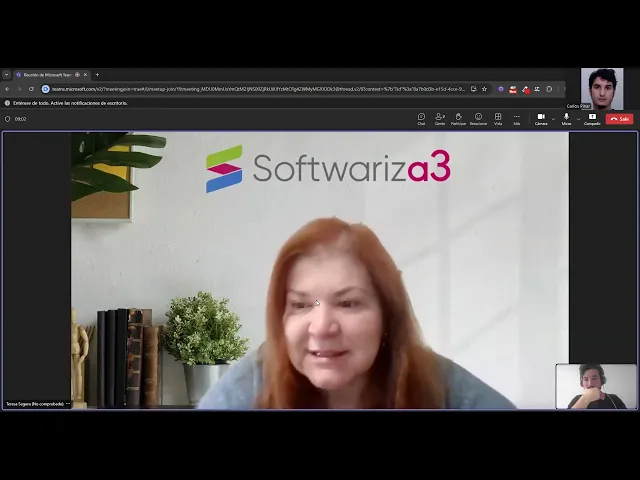
Task: Click the desktop notifications banner text
Action: 70,103
